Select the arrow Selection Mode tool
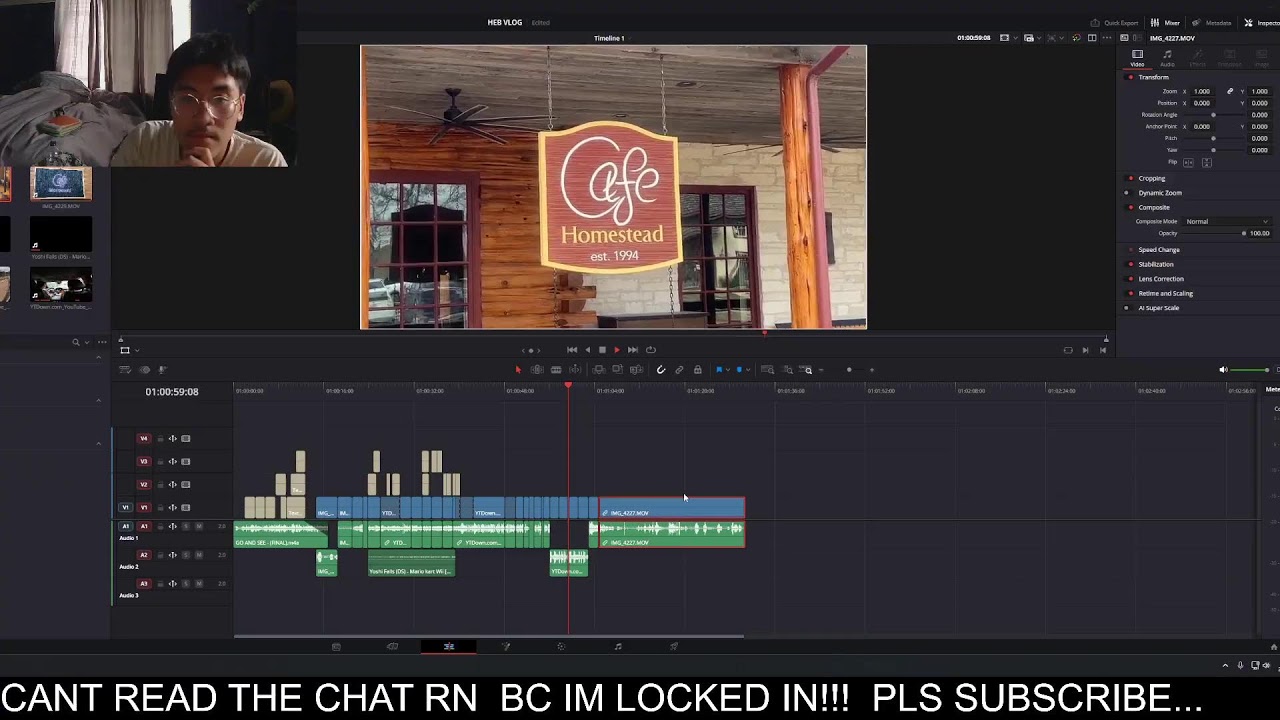 [x=518, y=370]
